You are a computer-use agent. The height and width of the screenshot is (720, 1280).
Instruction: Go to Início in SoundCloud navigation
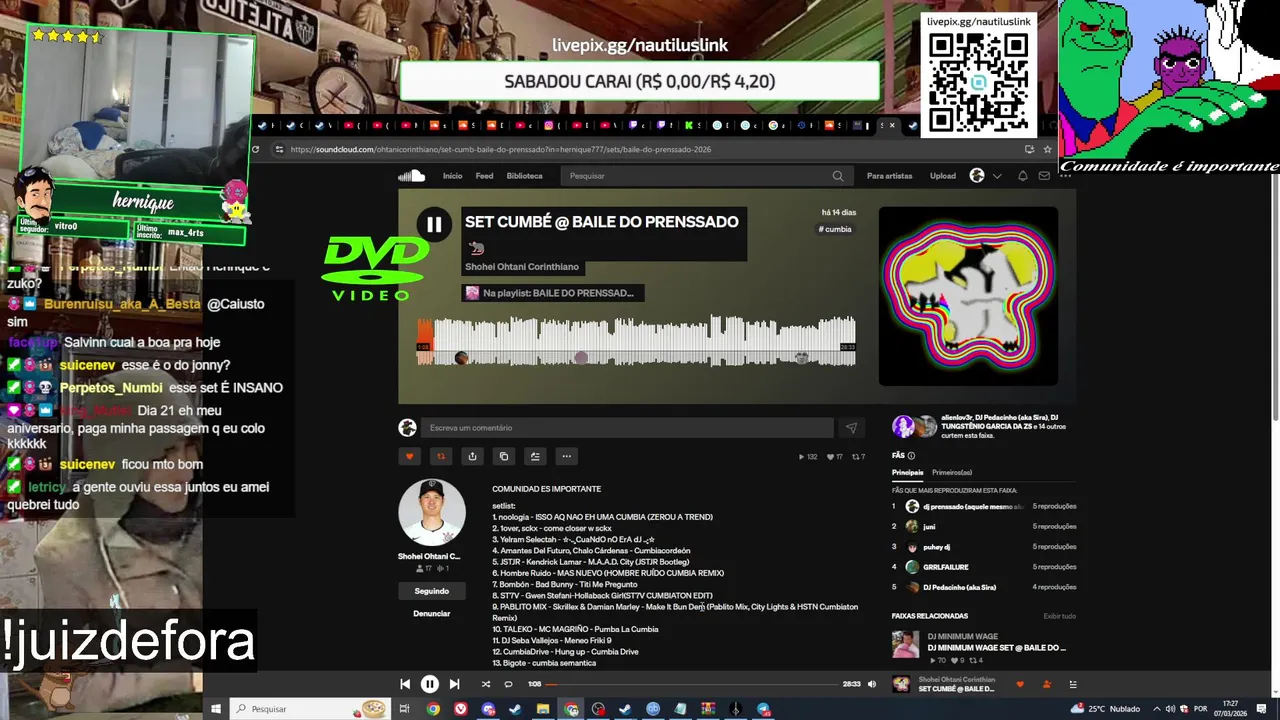(x=453, y=176)
